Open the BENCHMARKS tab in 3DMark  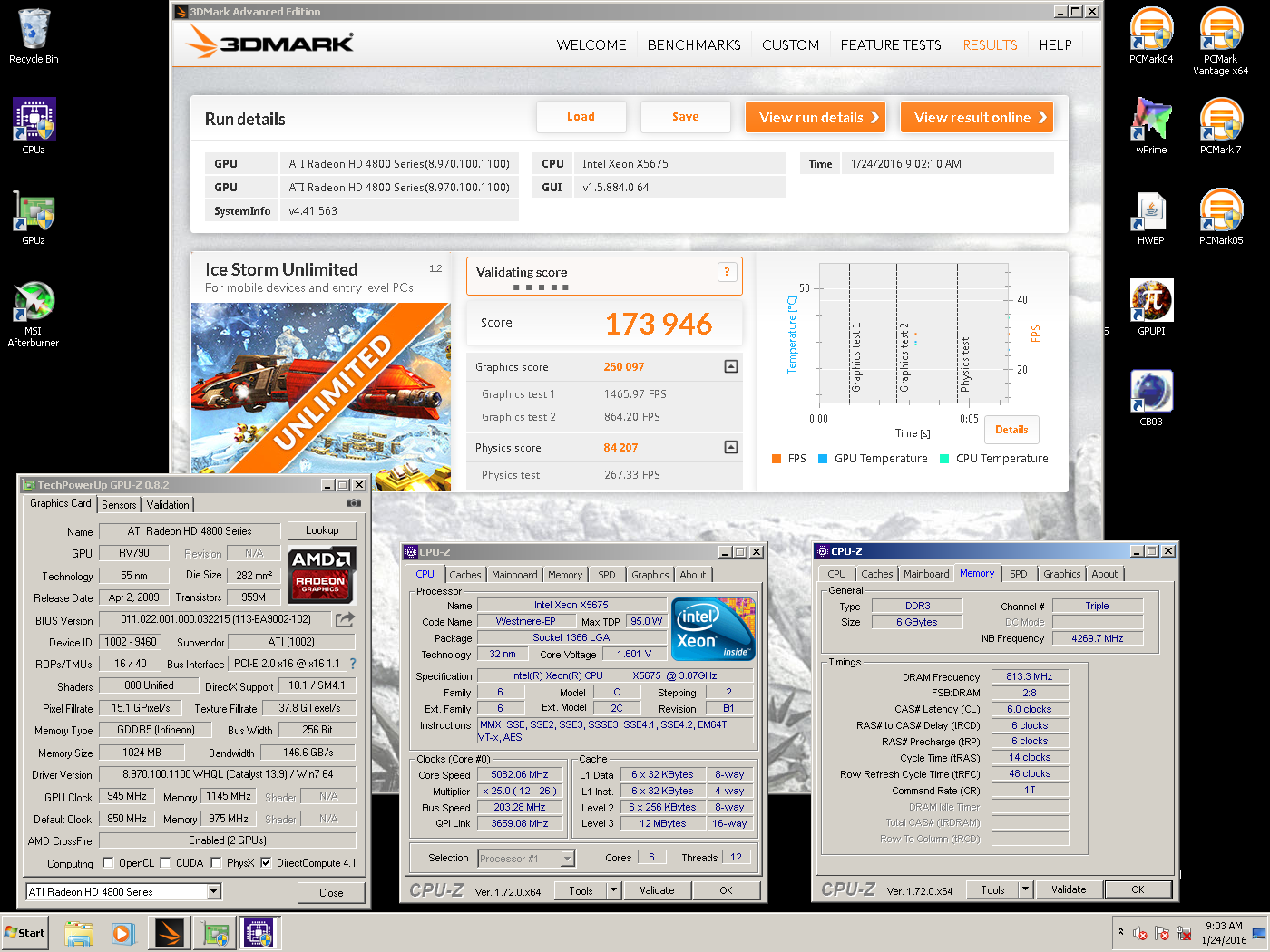coord(694,44)
